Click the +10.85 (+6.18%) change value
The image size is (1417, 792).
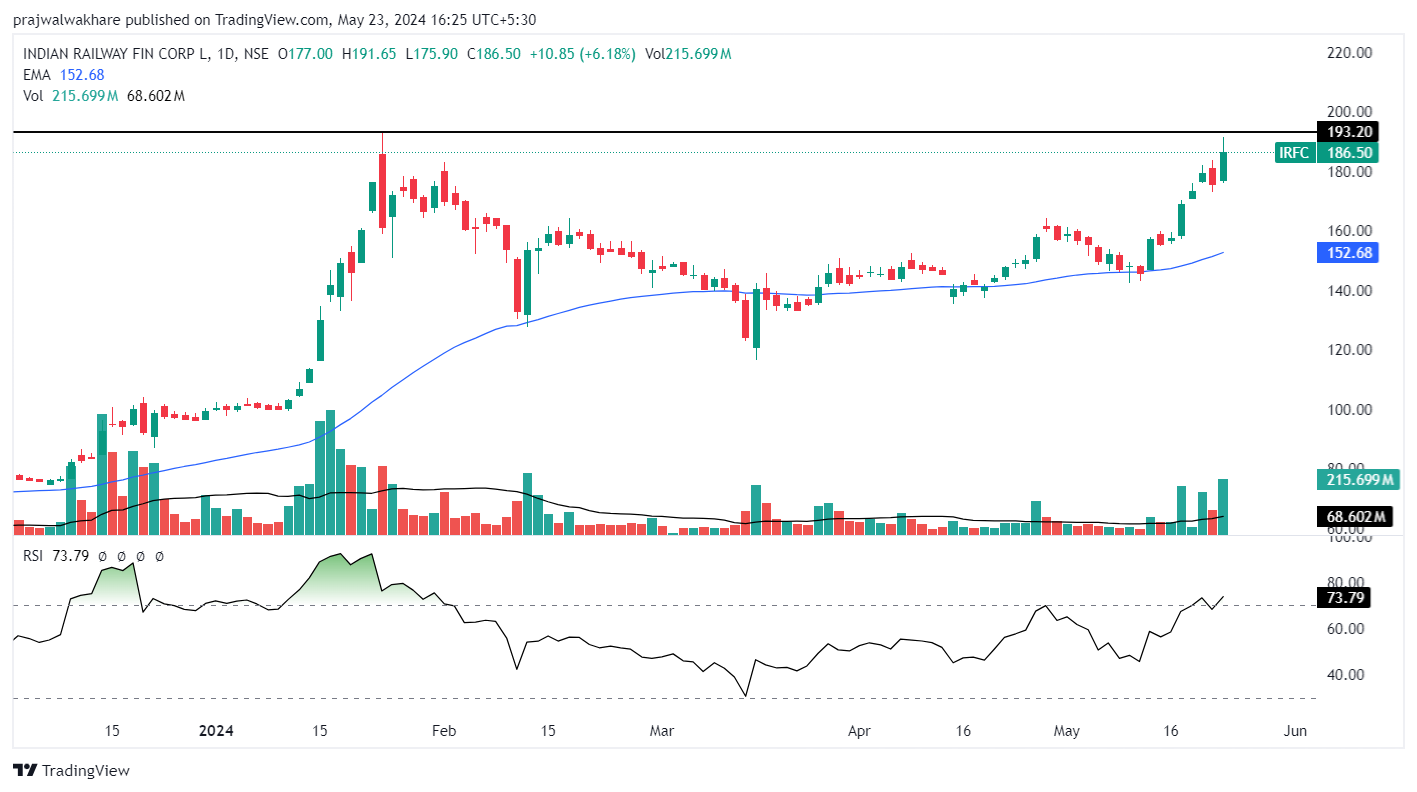[582, 54]
